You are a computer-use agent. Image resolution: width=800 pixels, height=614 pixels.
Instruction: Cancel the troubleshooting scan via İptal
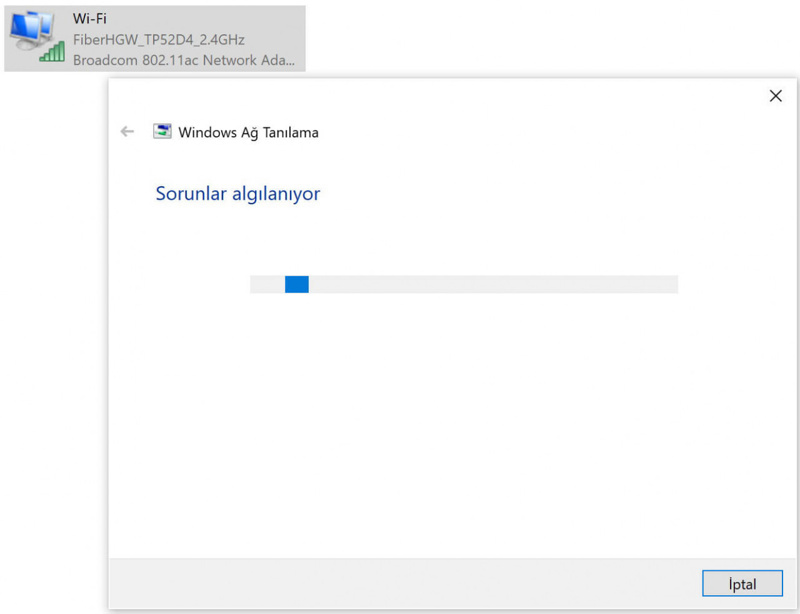pyautogui.click(x=741, y=583)
